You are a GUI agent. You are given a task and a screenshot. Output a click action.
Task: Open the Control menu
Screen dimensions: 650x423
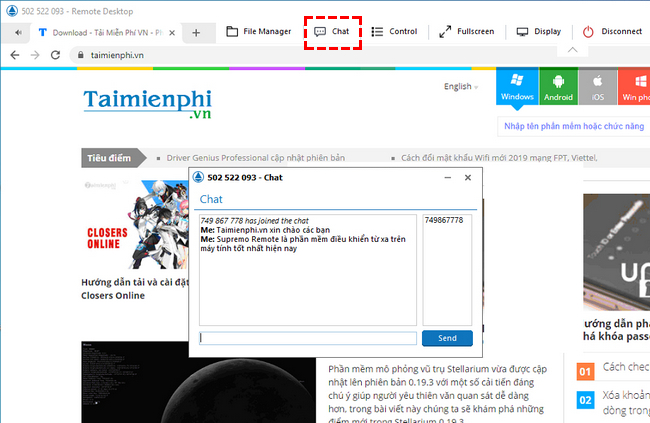pyautogui.click(x=394, y=32)
